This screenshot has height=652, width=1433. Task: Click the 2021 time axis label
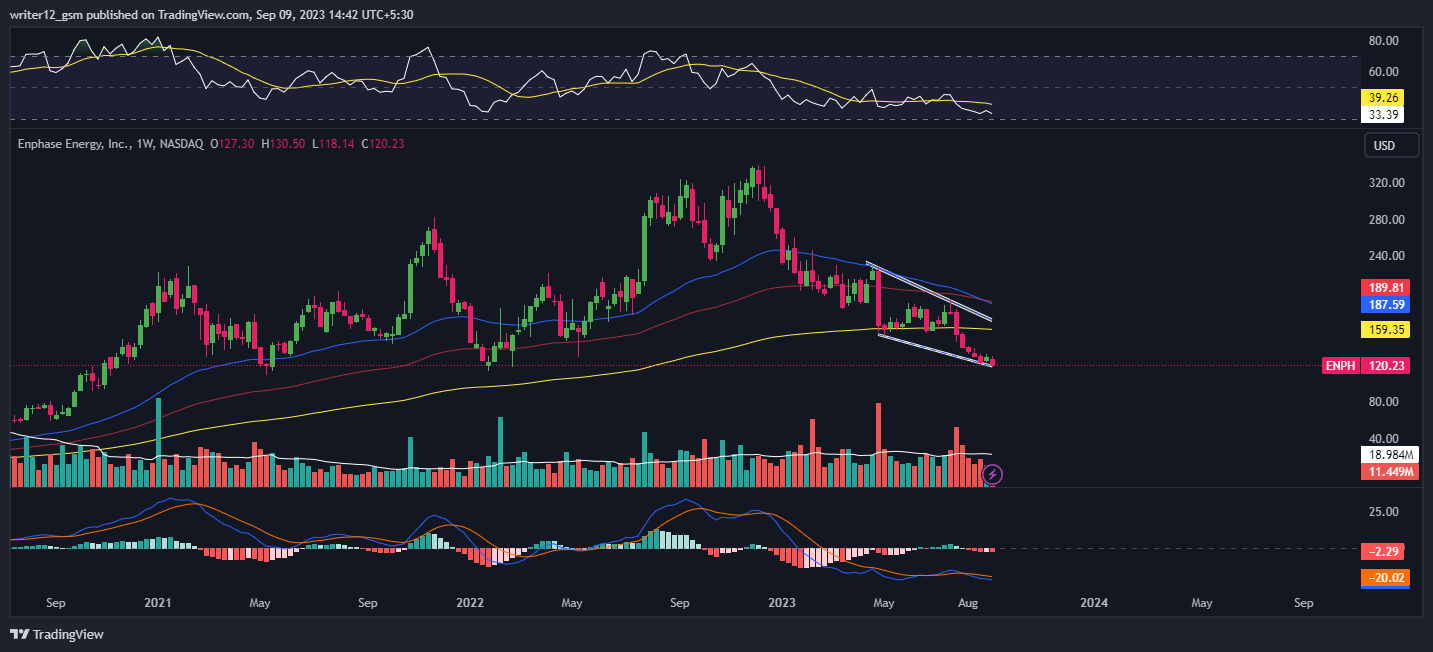click(x=158, y=603)
